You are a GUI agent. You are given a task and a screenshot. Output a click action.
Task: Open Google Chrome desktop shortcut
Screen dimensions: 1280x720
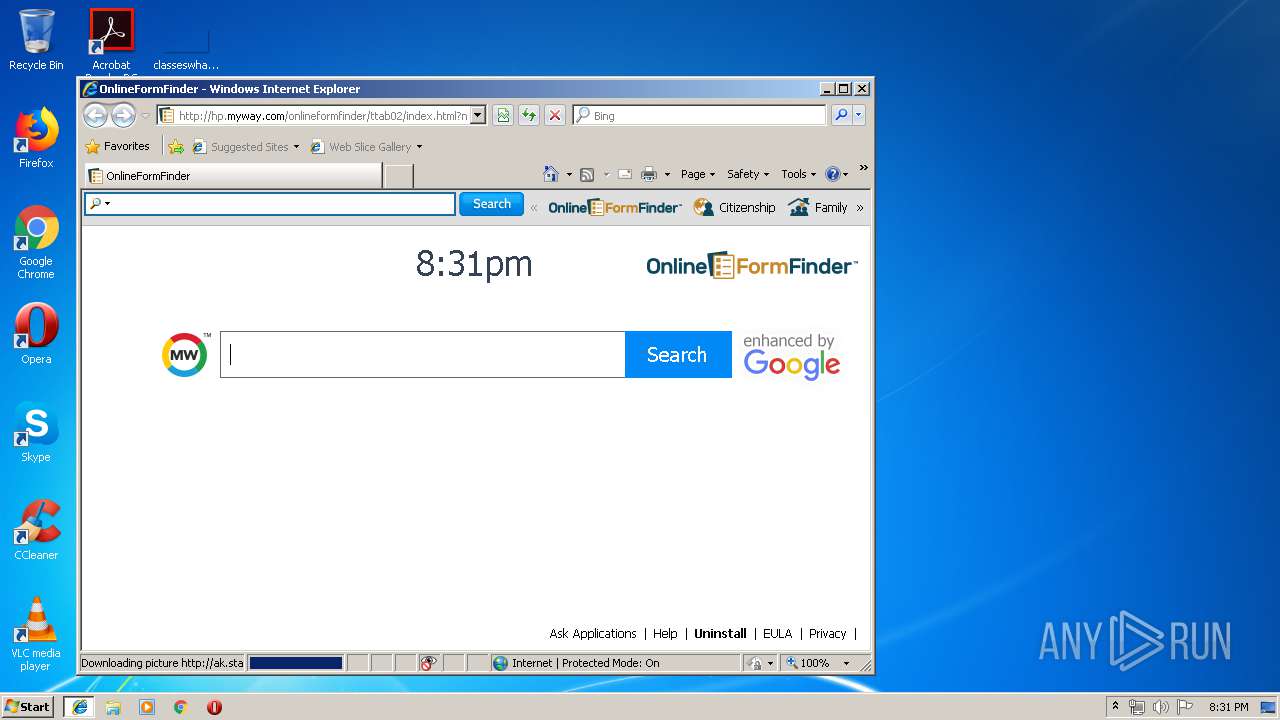pos(36,242)
